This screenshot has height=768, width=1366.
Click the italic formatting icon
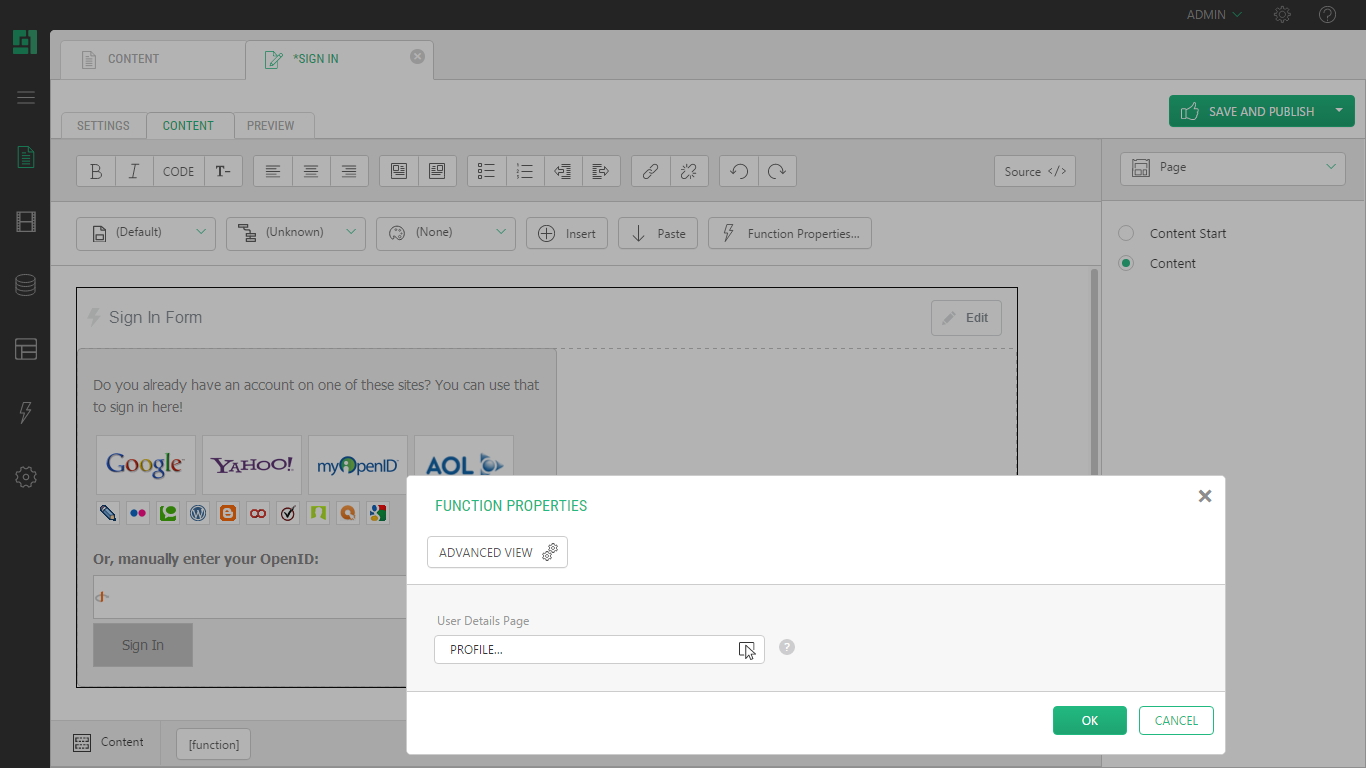[x=134, y=171]
